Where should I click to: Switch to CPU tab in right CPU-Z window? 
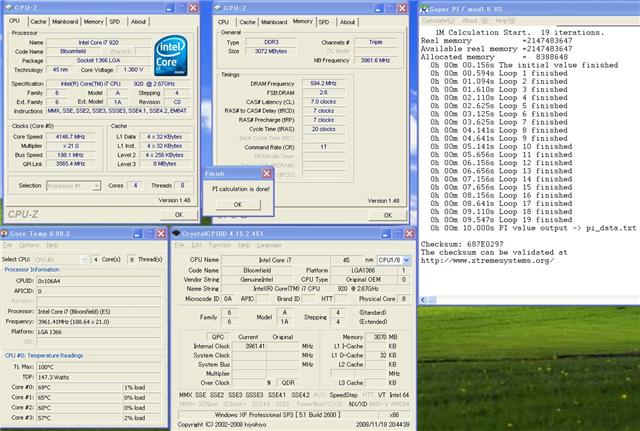pos(223,22)
